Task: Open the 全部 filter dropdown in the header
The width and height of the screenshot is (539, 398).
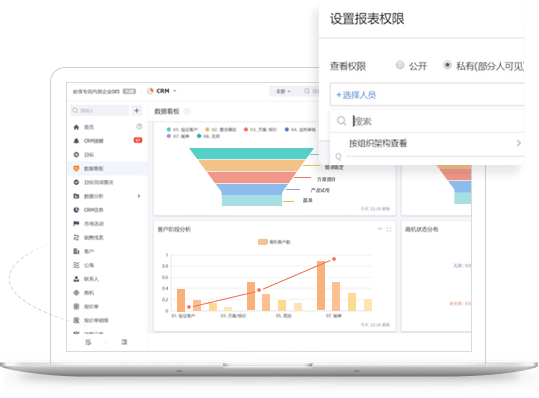Action: coord(283,91)
